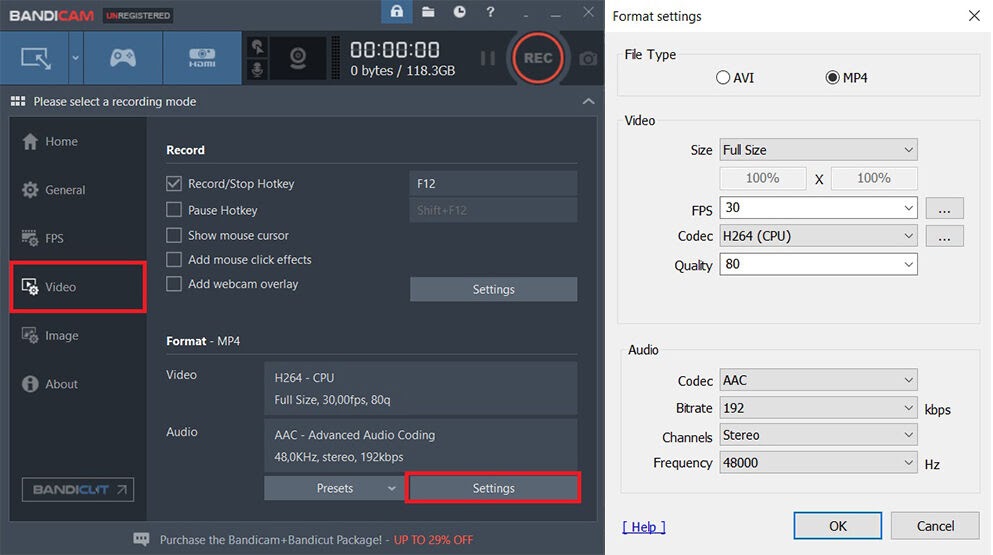Image resolution: width=993 pixels, height=555 pixels.
Task: Take a screenshot with camera icon
Action: 588,59
